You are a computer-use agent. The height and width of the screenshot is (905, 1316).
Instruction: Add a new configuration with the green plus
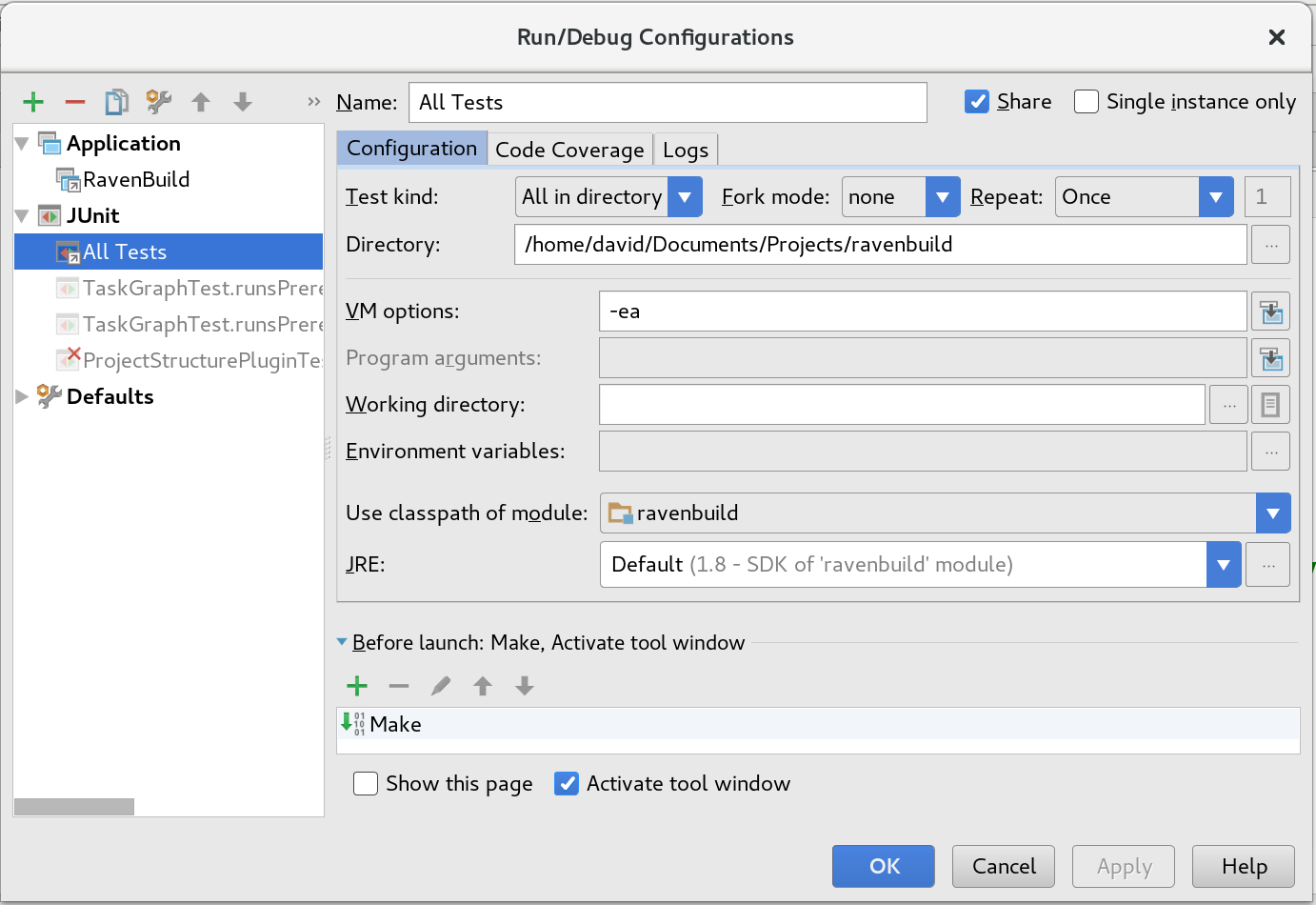(x=33, y=102)
